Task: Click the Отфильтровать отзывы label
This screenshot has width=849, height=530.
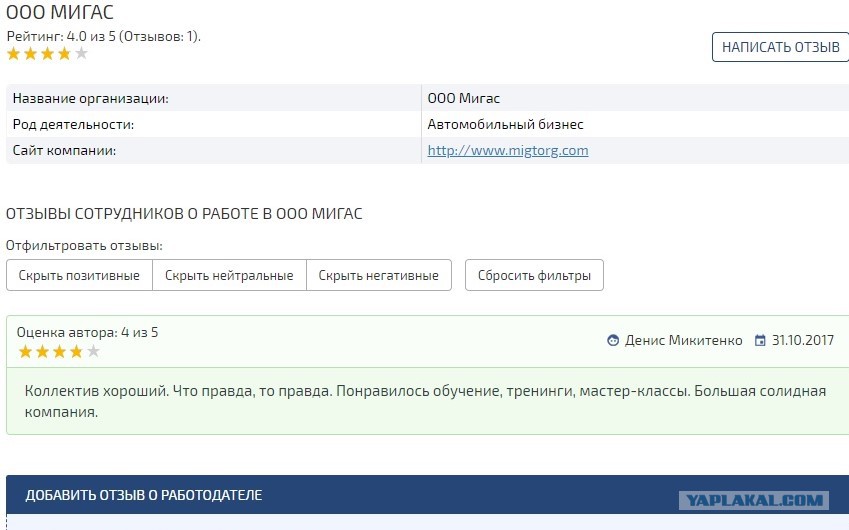Action: pyautogui.click(x=84, y=246)
